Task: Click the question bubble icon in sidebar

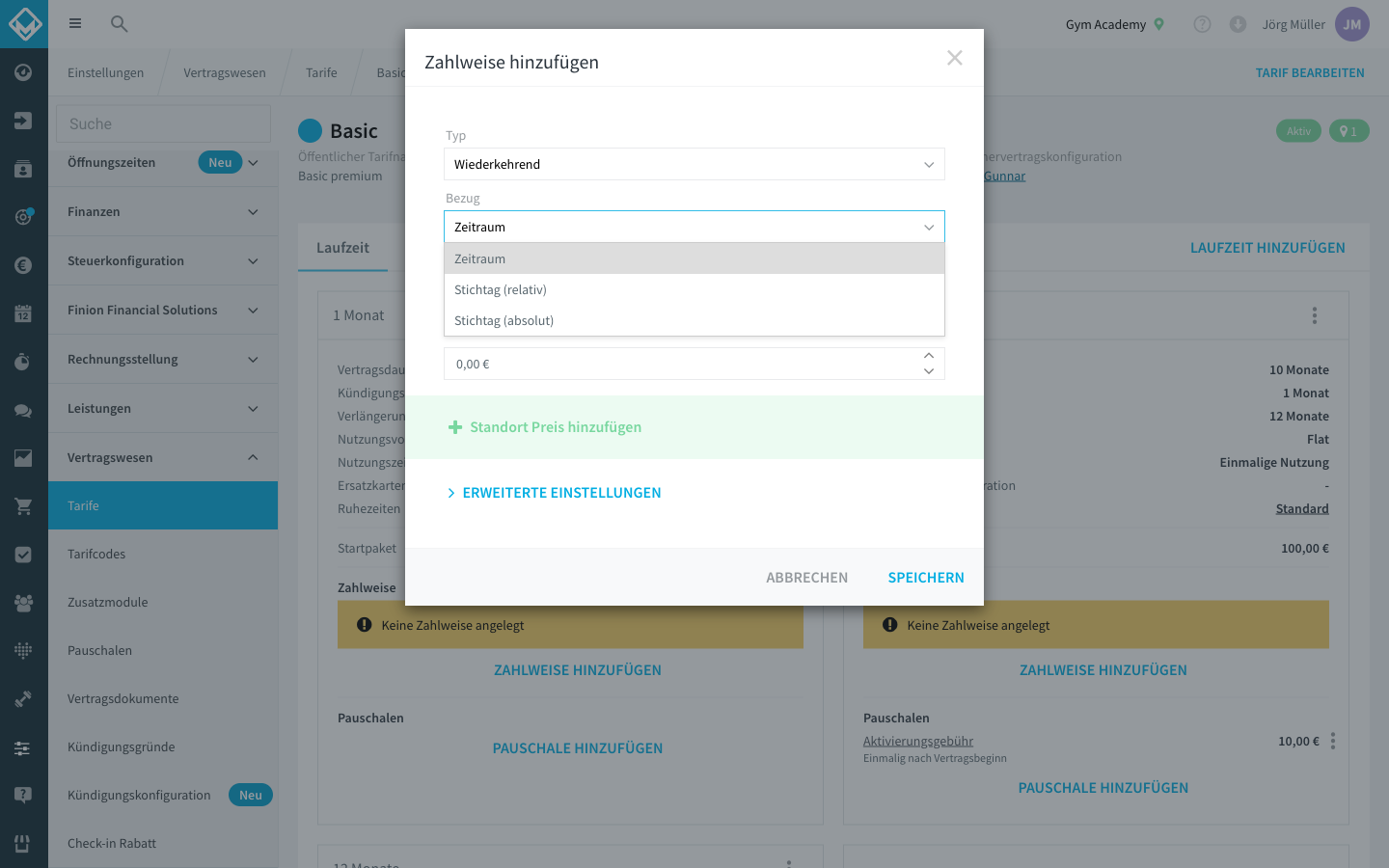Action: [24, 796]
